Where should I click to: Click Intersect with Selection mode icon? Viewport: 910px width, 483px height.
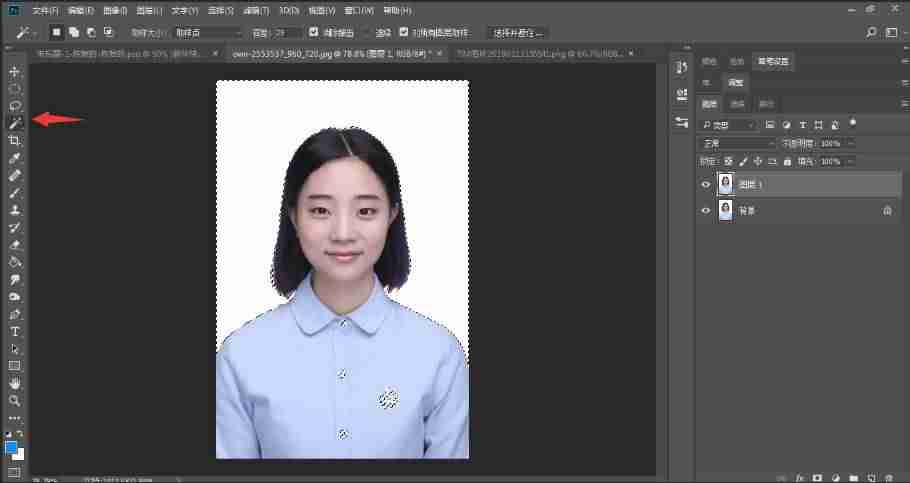click(109, 33)
